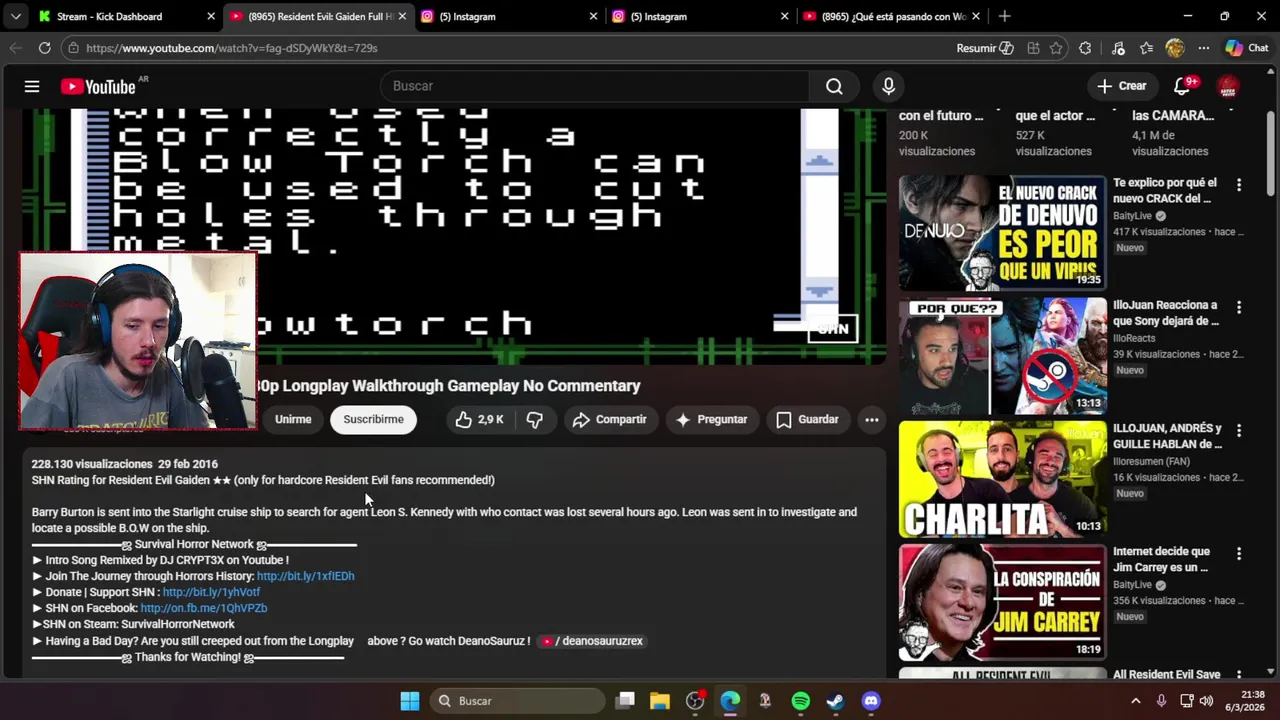Screen dimensions: 1280x720
Task: Dislike the video with thumbs down
Action: (x=535, y=420)
